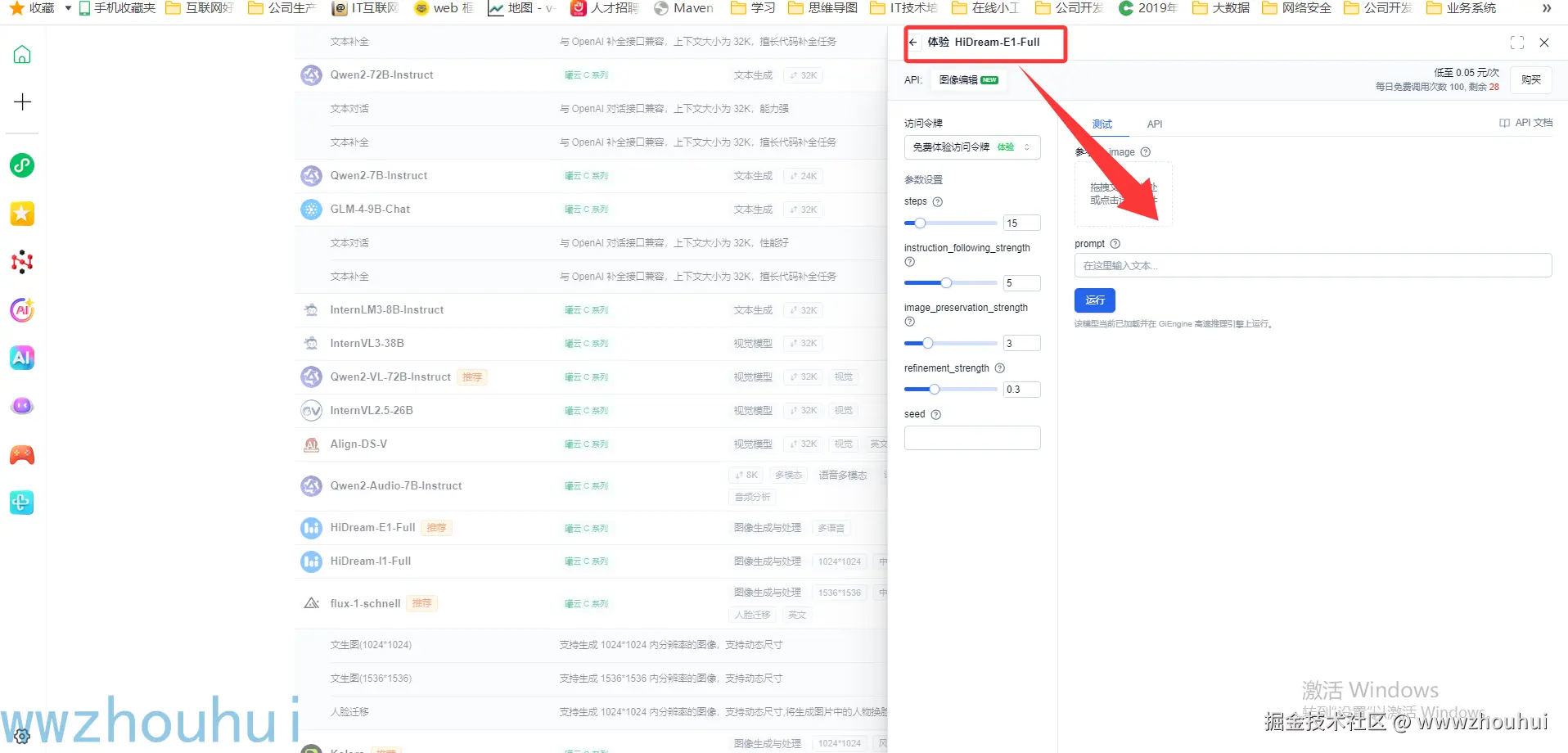The height and width of the screenshot is (753, 1568).
Task: Open the 业务系统 bookmark folder
Action: (1461, 8)
